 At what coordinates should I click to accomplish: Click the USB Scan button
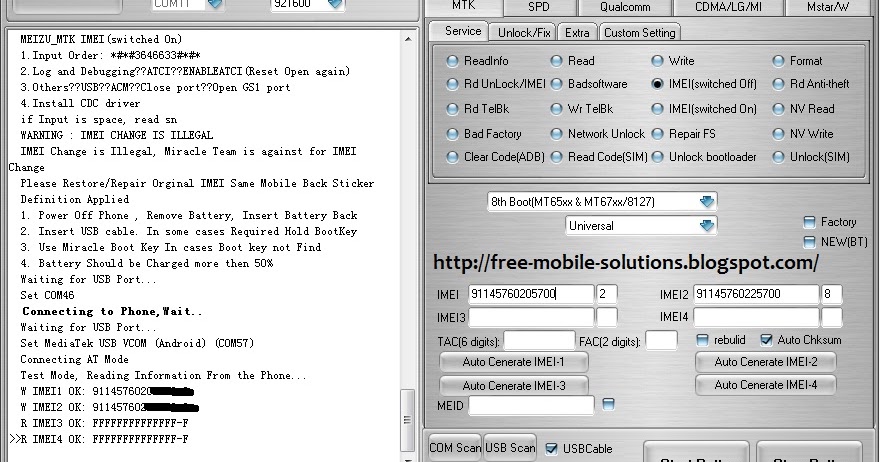coord(510,448)
